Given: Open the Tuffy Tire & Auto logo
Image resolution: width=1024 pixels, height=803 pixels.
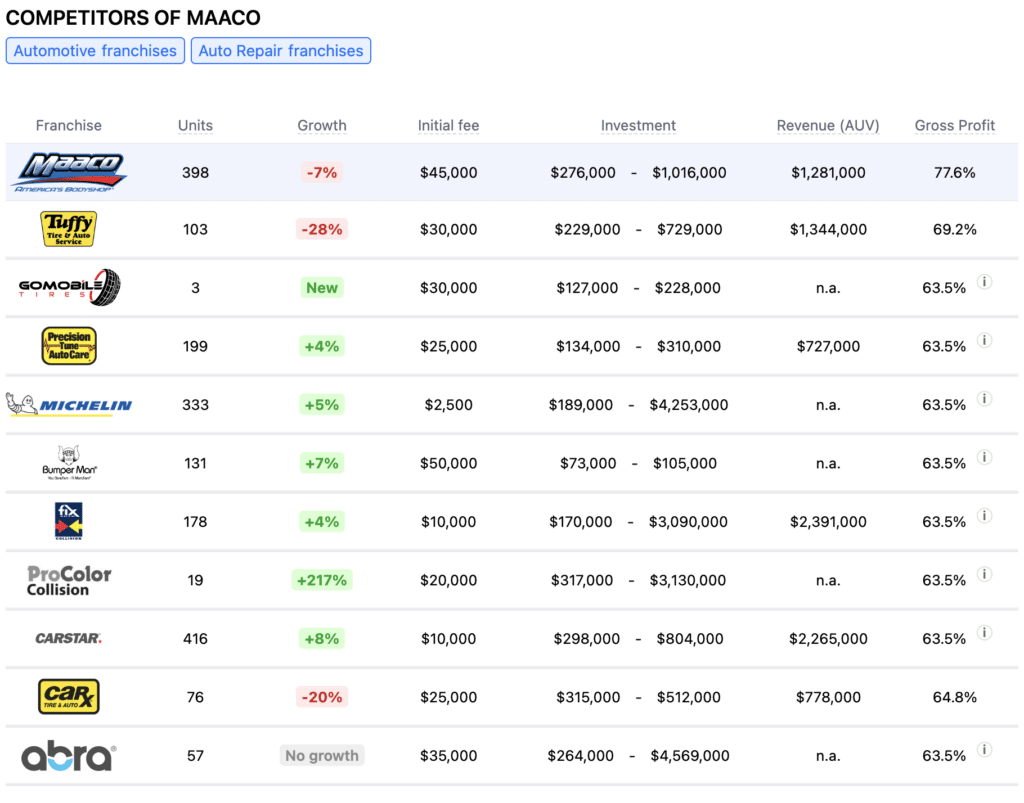Looking at the screenshot, I should (x=69, y=229).
